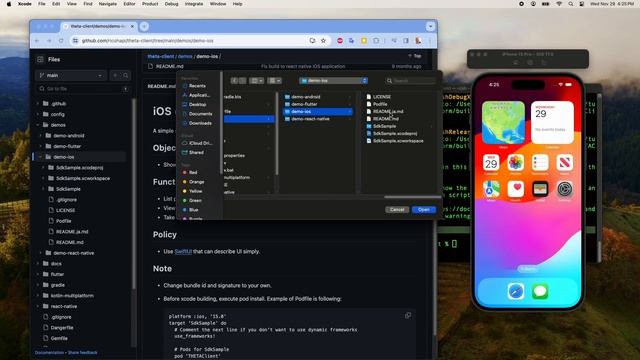Select iCloud Drive in the file dialog sidebar
This screenshot has width=640, height=360.
click(x=197, y=143)
